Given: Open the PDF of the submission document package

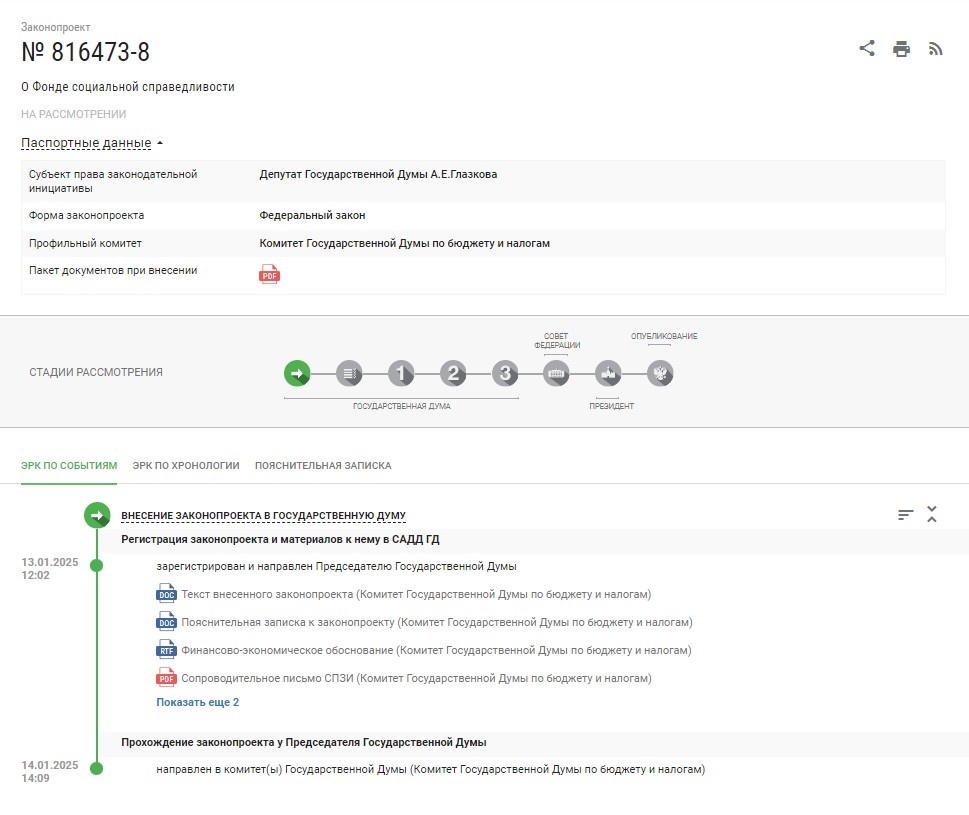Looking at the screenshot, I should pos(269,273).
